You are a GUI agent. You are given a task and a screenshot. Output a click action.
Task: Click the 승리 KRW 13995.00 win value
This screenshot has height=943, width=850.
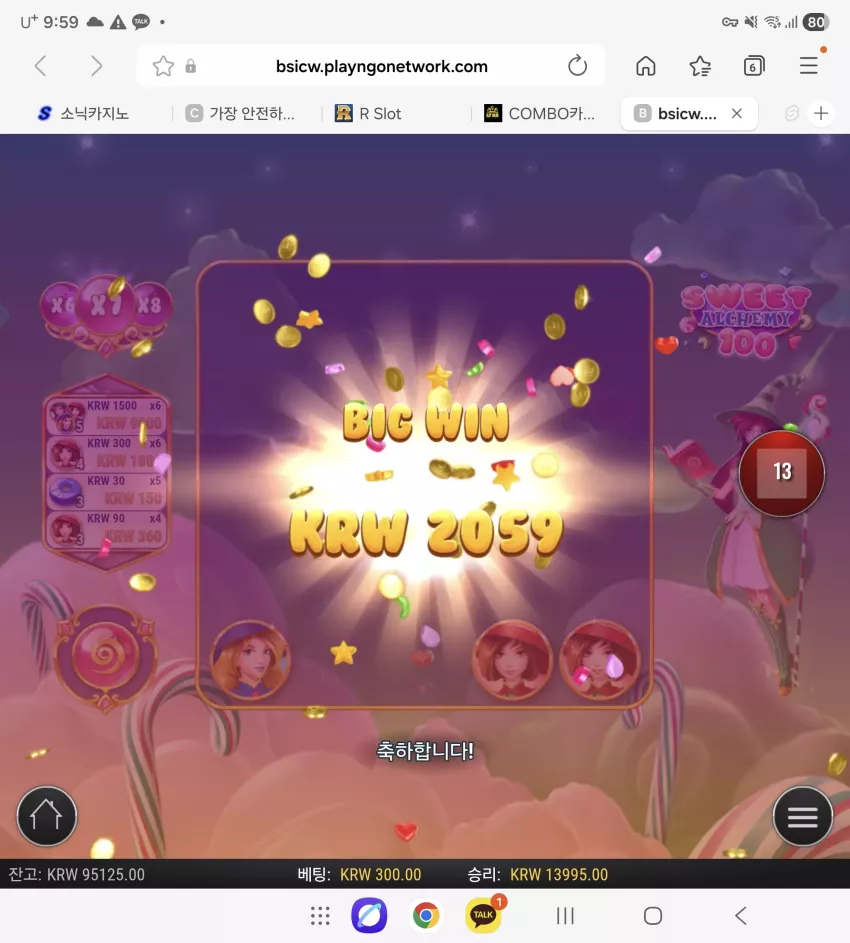[x=538, y=874]
